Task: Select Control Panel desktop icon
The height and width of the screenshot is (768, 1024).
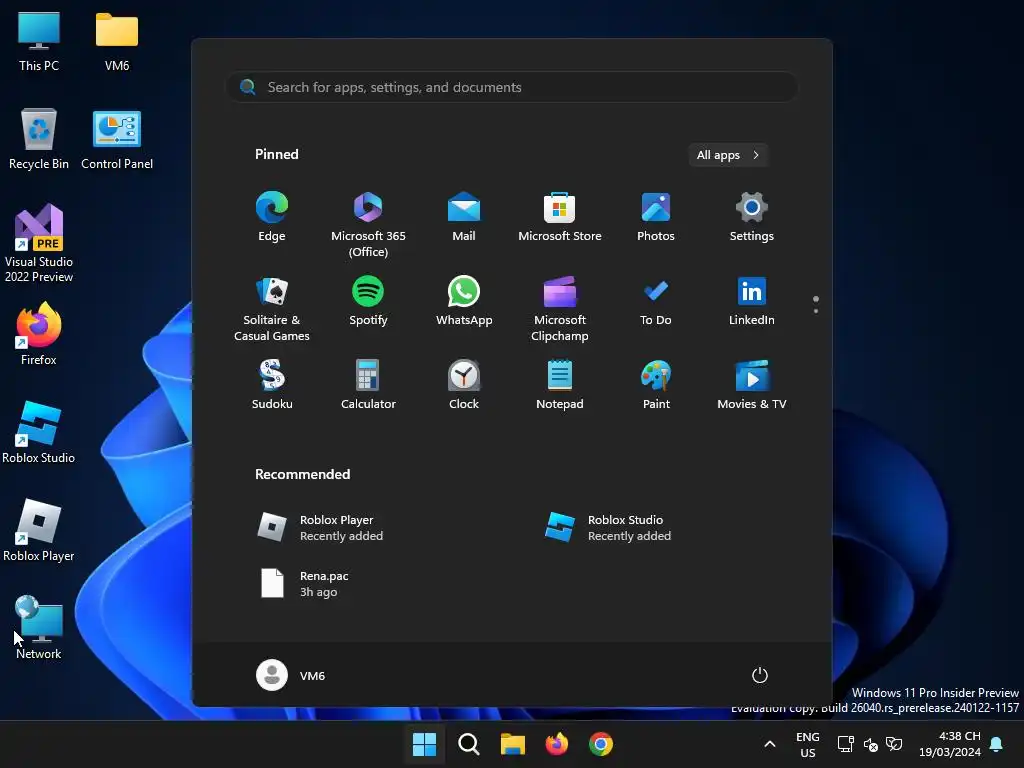Action: (117, 139)
